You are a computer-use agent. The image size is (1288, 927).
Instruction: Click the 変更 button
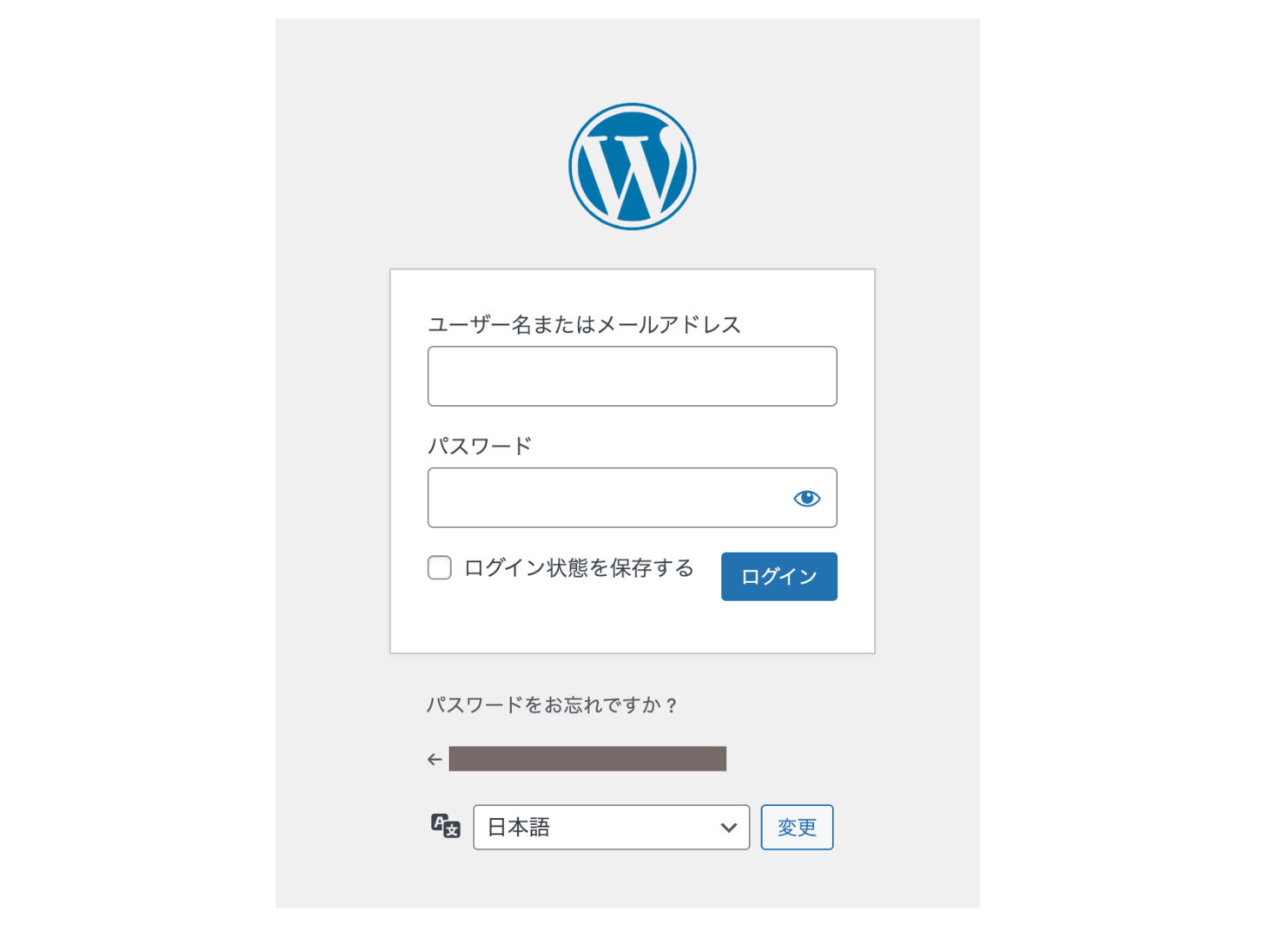pos(797,827)
